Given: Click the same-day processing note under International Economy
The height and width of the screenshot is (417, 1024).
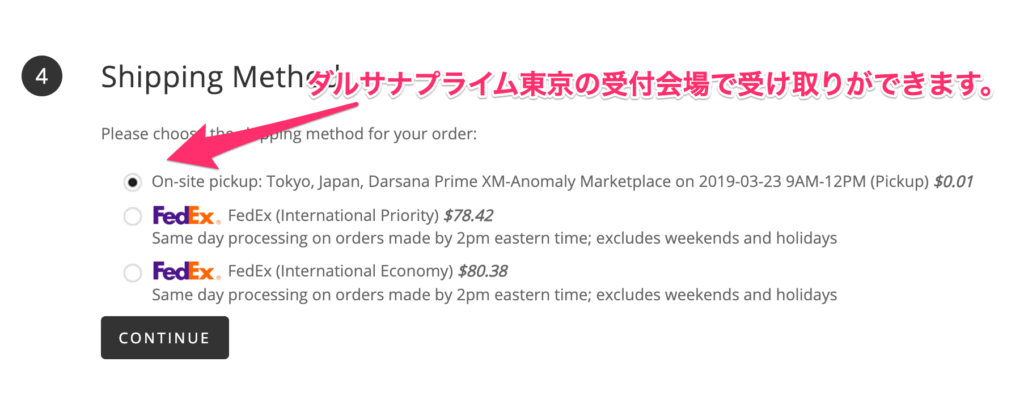Looking at the screenshot, I should 494,295.
